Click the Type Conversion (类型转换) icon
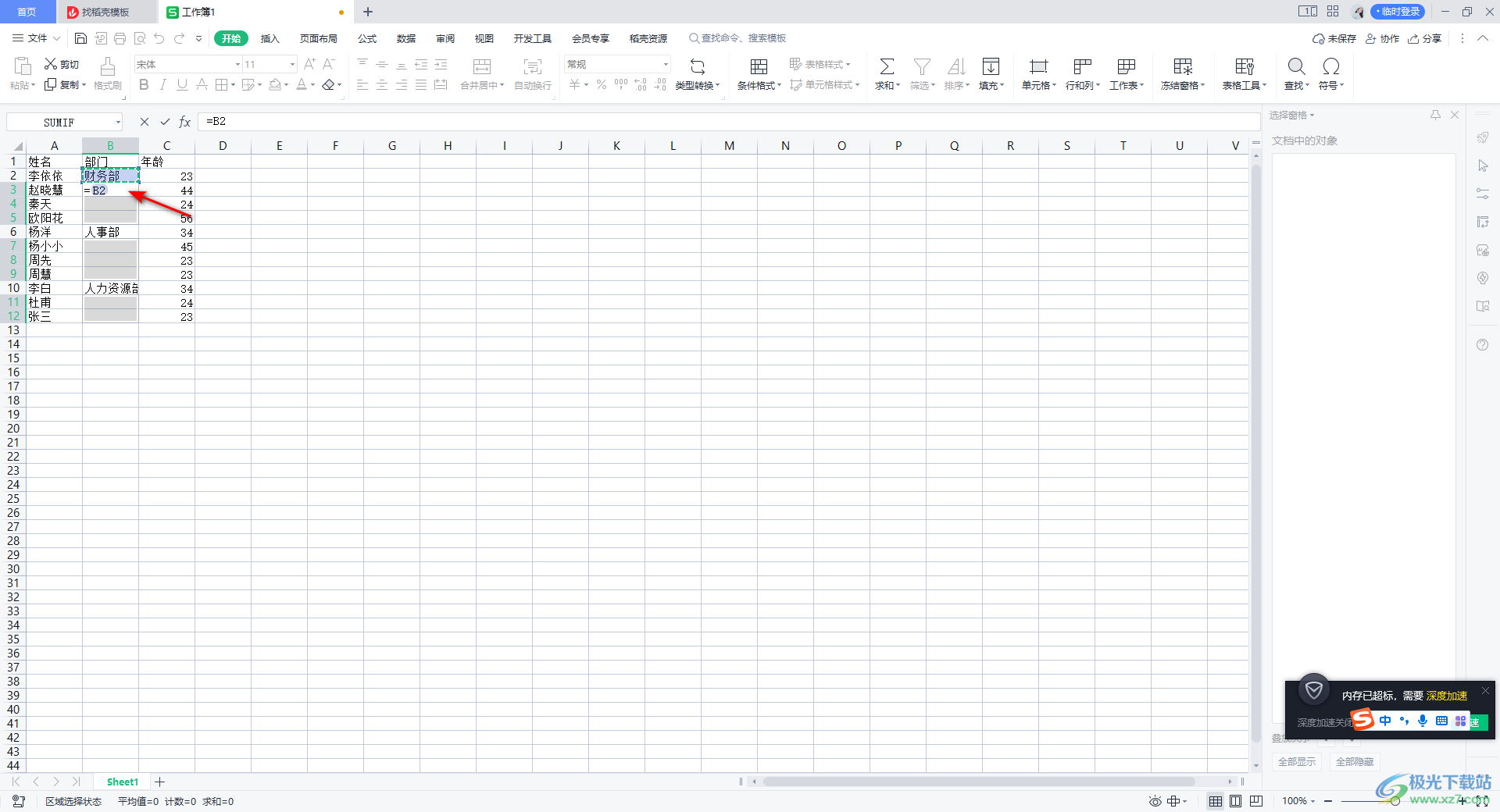The image size is (1500, 812). click(x=698, y=67)
